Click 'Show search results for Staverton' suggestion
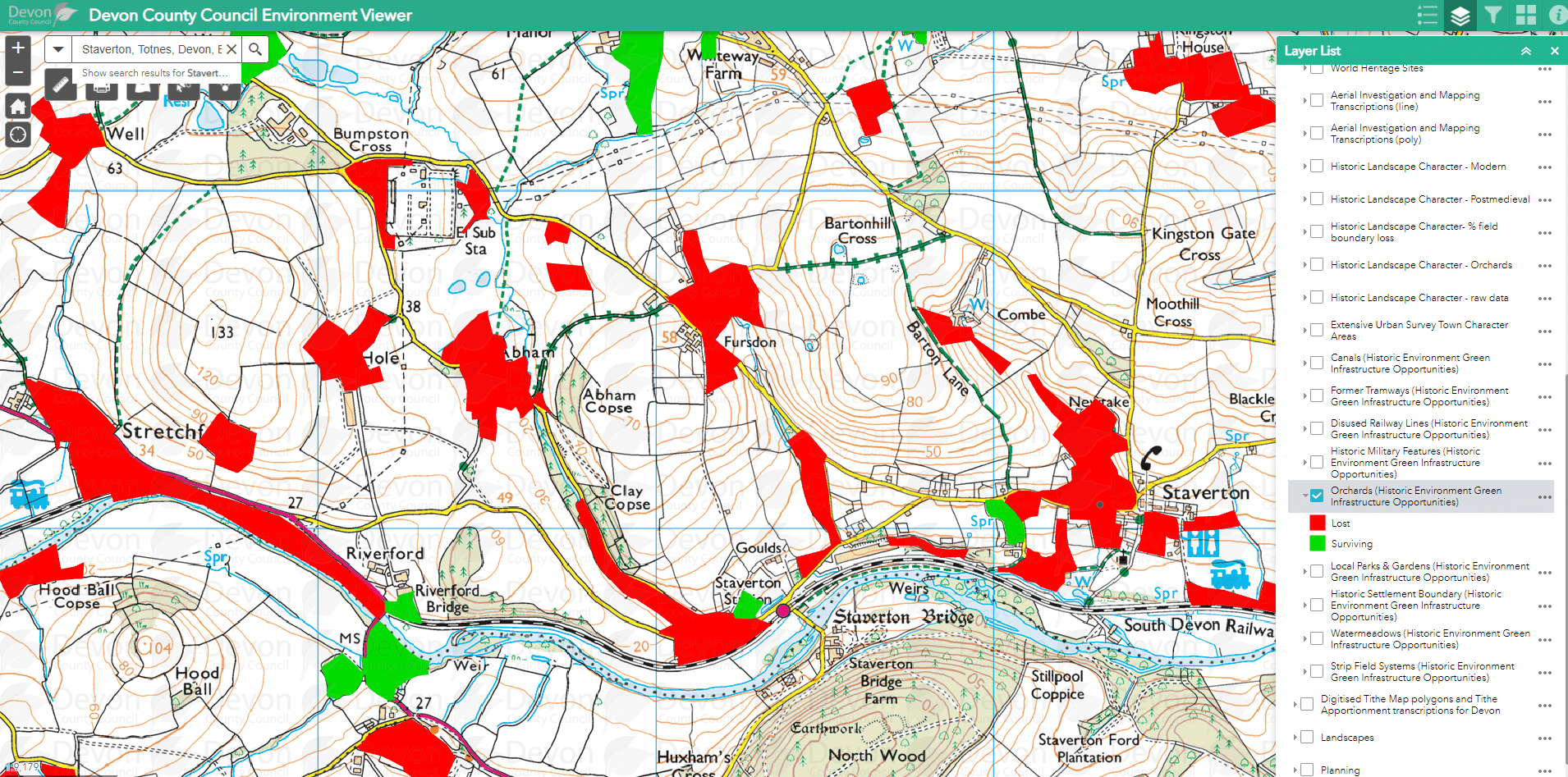 point(154,73)
